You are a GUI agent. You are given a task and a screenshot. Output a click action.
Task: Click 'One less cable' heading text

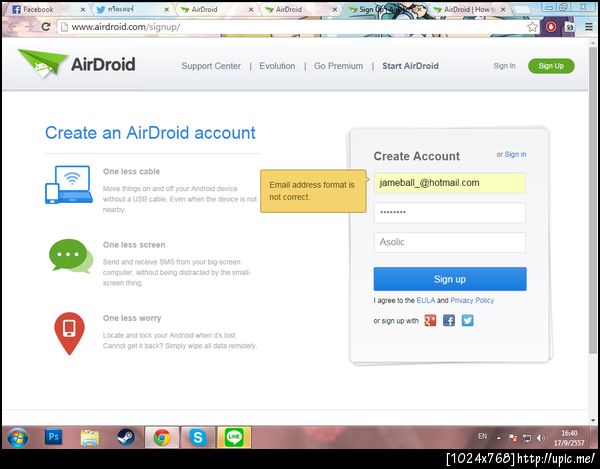tap(131, 171)
